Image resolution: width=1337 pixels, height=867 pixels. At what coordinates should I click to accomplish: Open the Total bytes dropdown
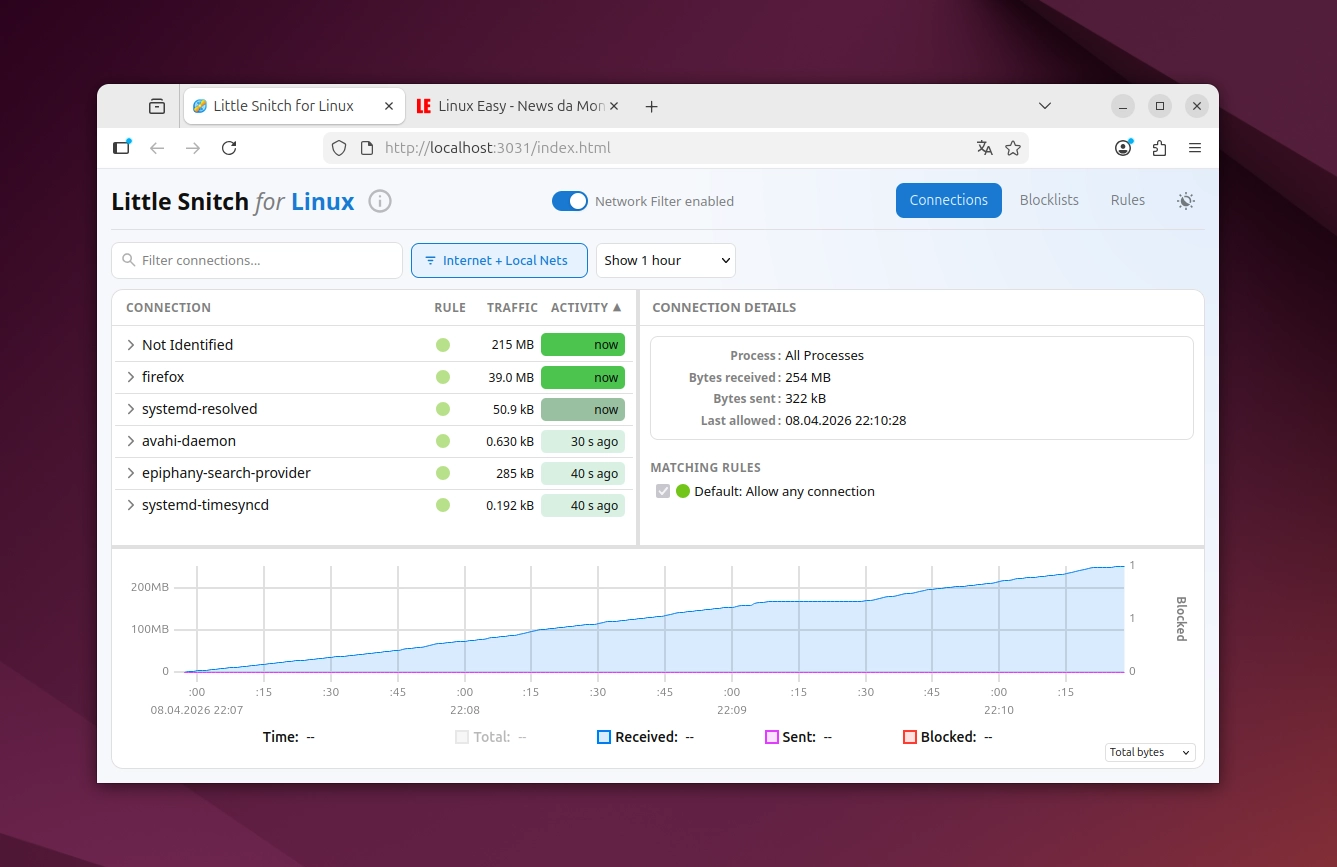[1149, 752]
